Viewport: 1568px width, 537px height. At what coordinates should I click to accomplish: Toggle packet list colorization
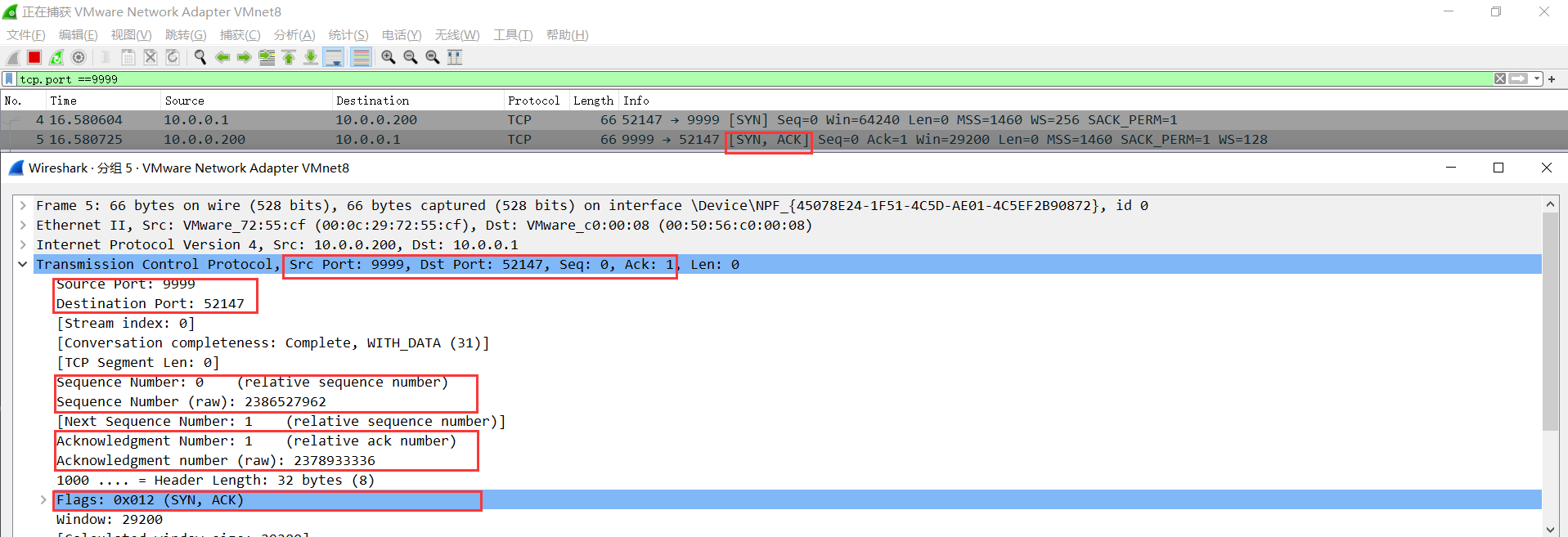(x=361, y=57)
